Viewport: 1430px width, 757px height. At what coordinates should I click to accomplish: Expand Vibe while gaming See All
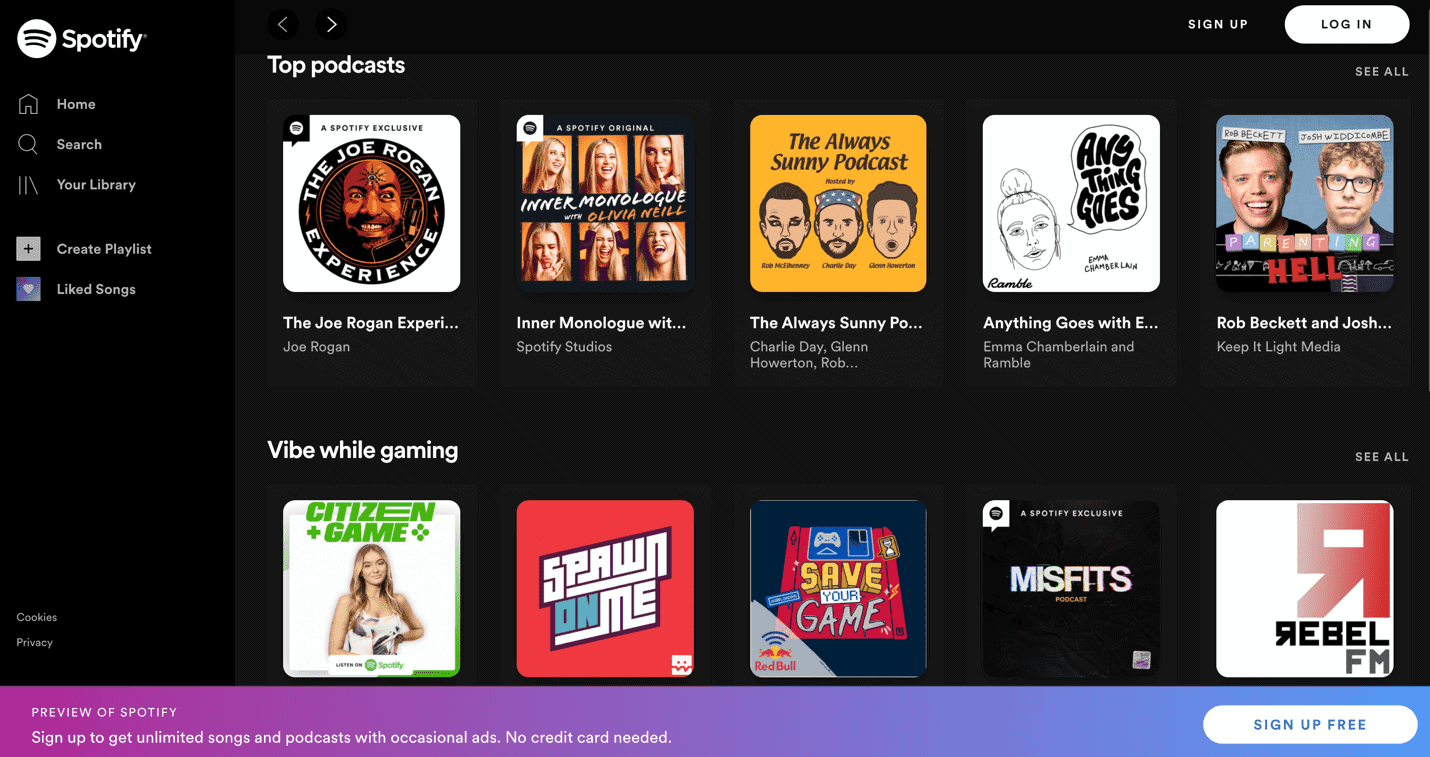pos(1381,457)
